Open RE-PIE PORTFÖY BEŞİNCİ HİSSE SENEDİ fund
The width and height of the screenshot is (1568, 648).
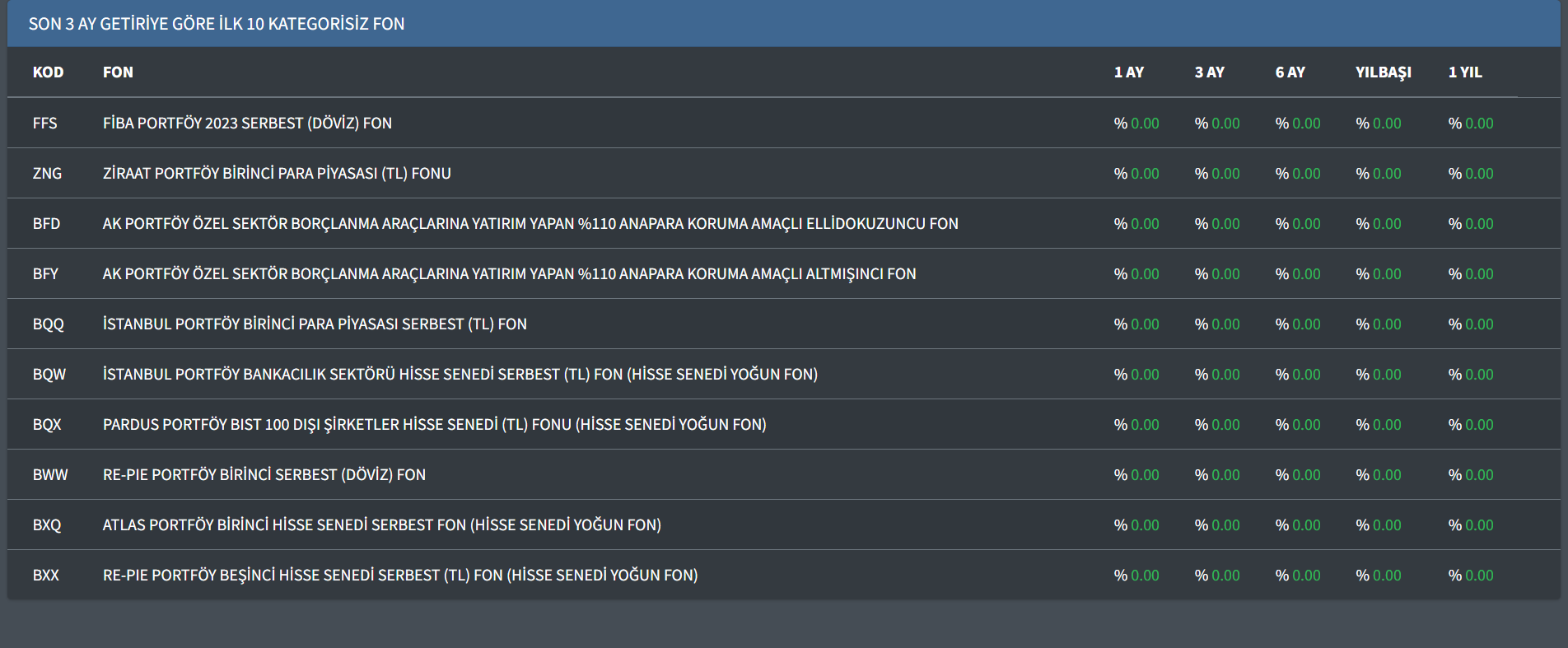pos(399,576)
